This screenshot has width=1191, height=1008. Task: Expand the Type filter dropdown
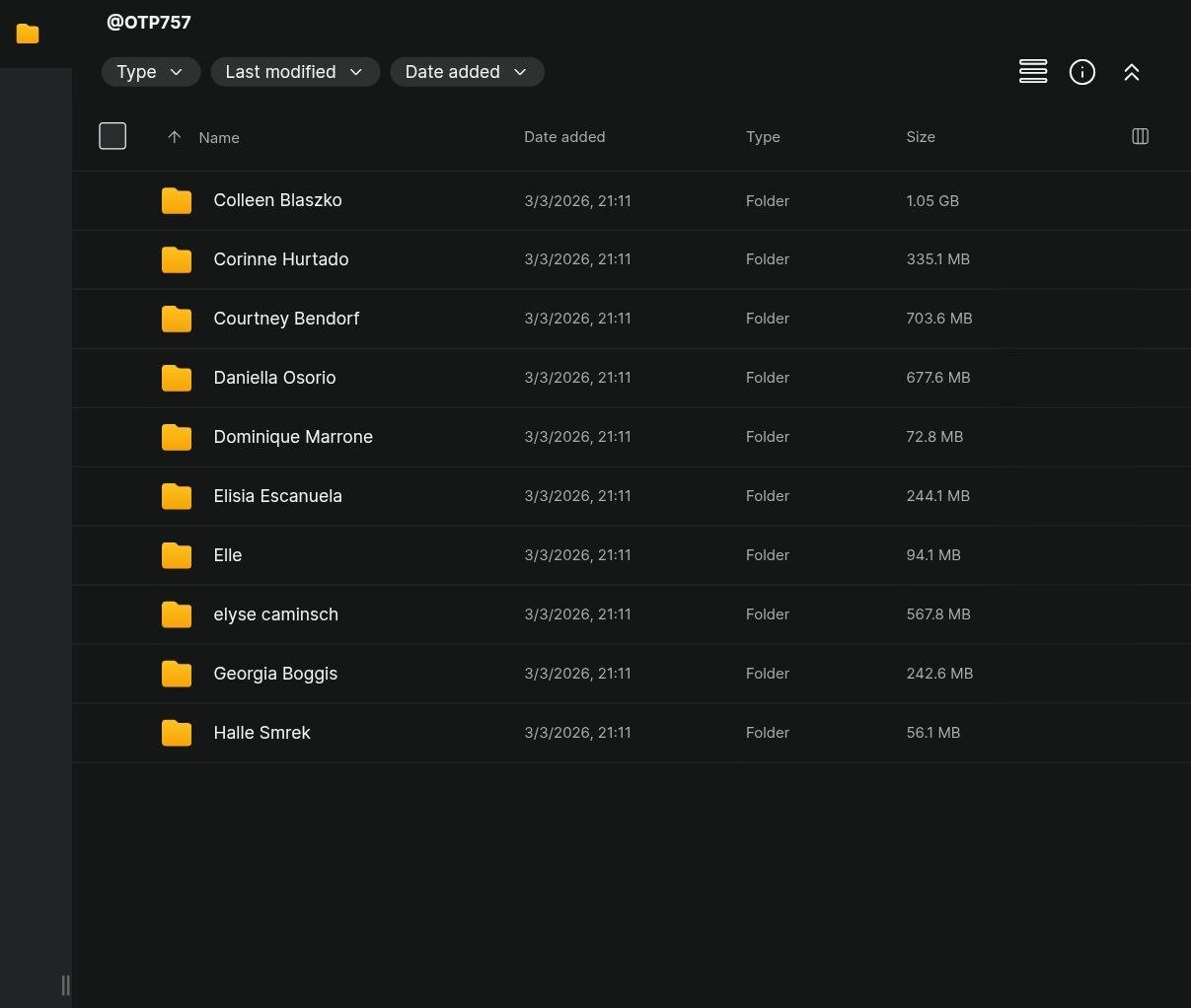point(150,72)
